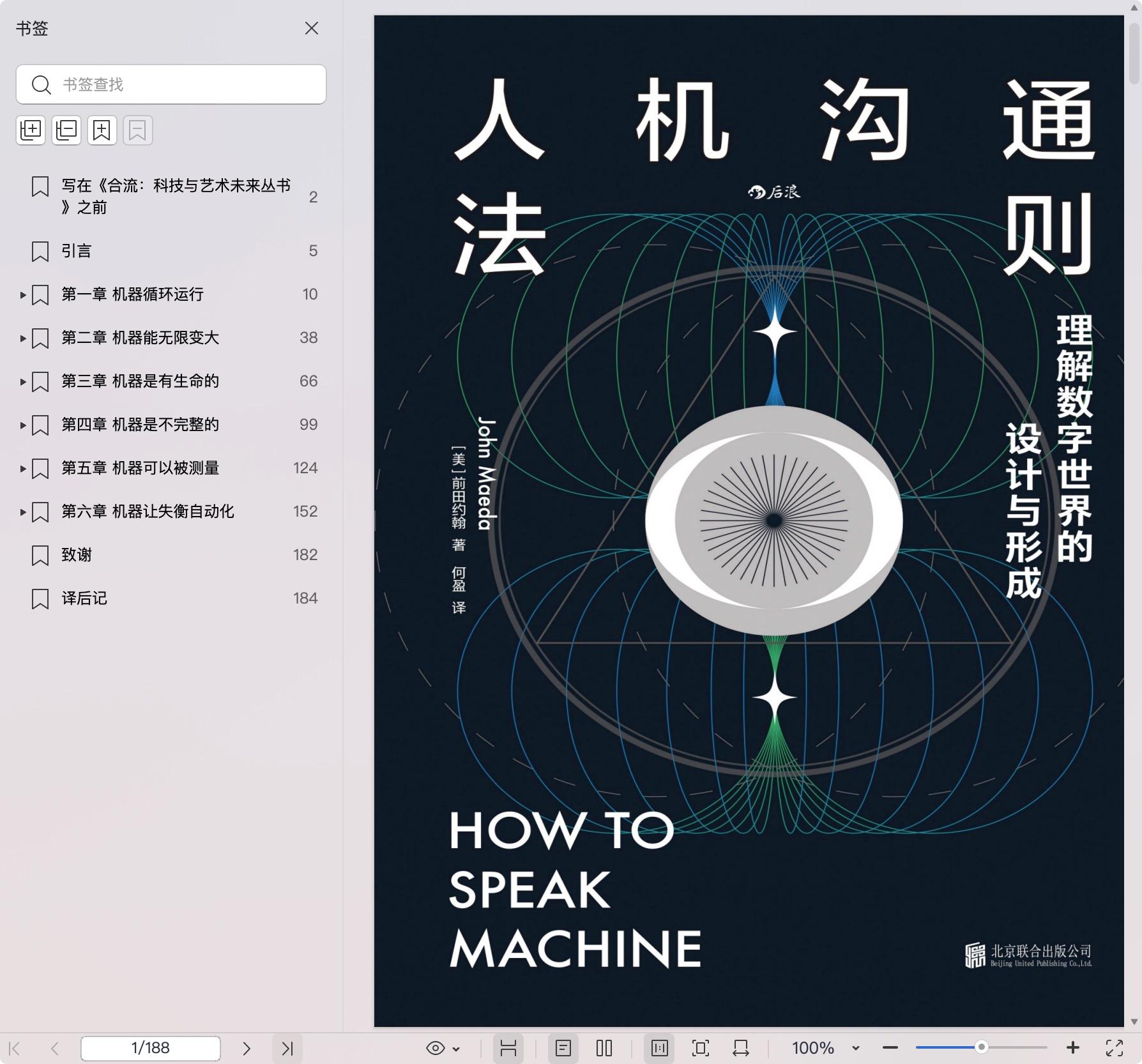Image resolution: width=1142 pixels, height=1064 pixels.
Task: Add a new bookmark with the bookmark-plus icon
Action: [x=102, y=130]
